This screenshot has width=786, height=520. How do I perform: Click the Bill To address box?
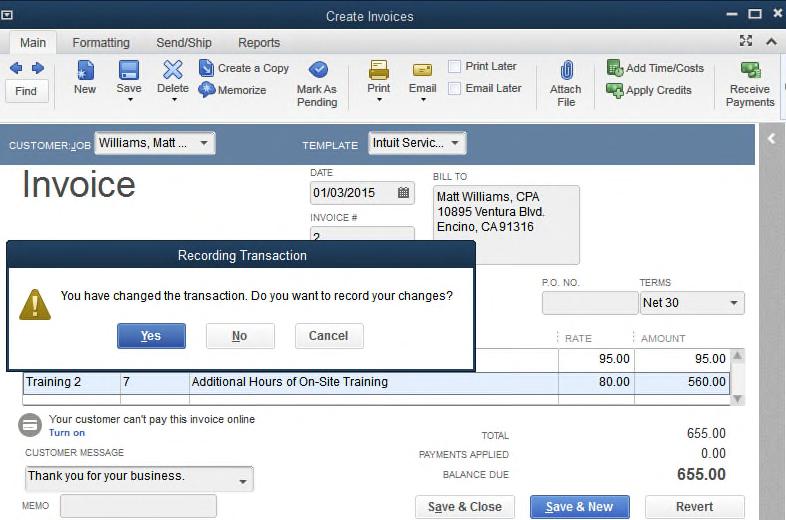coord(506,225)
